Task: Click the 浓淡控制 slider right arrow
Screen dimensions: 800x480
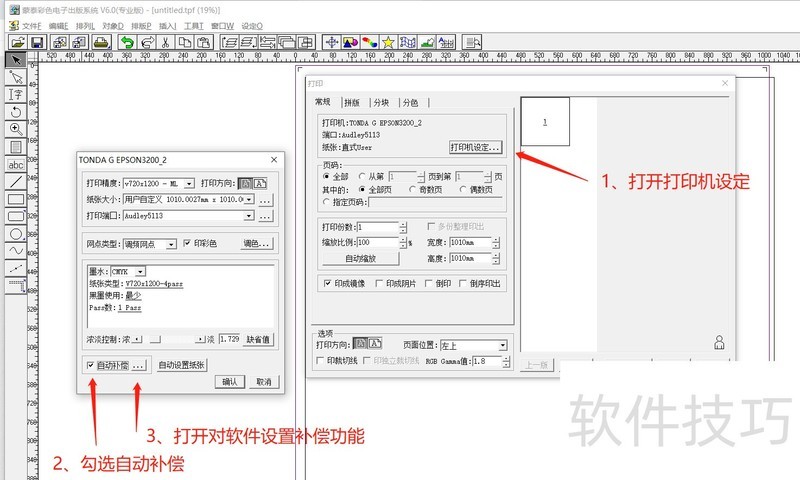Action: pos(200,339)
